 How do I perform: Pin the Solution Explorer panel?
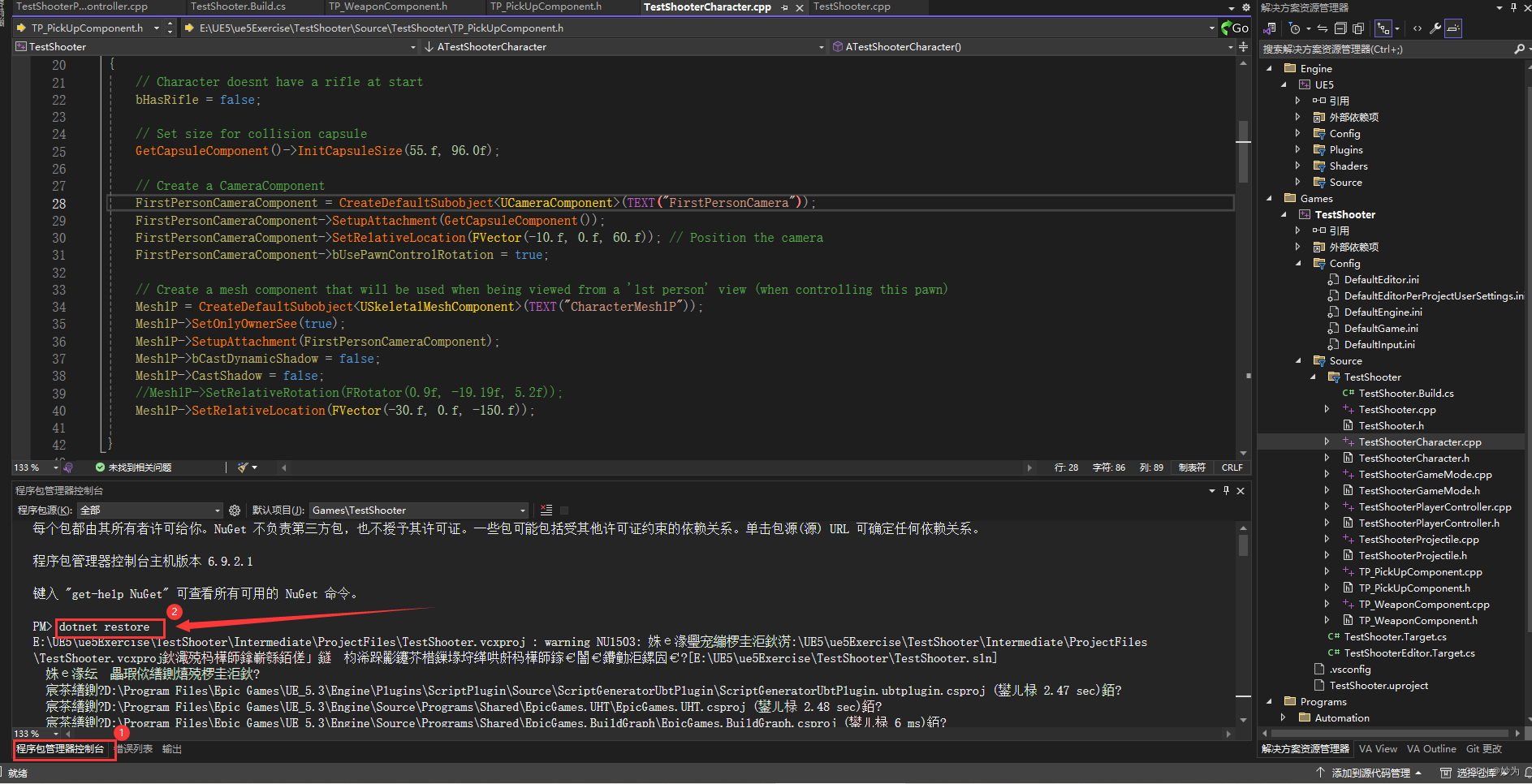[x=1513, y=7]
